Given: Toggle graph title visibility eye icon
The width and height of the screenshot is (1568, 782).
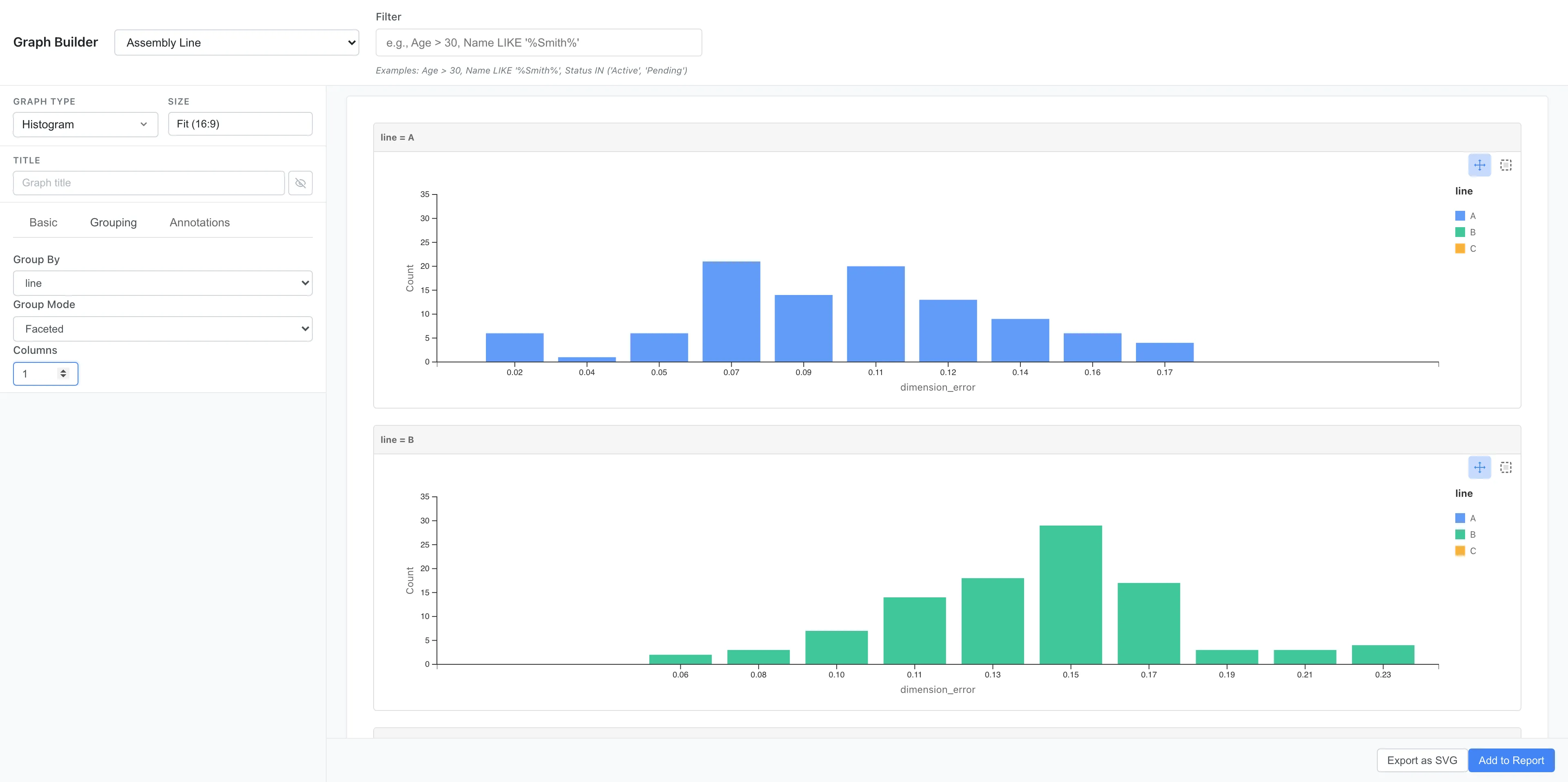Looking at the screenshot, I should 301,183.
